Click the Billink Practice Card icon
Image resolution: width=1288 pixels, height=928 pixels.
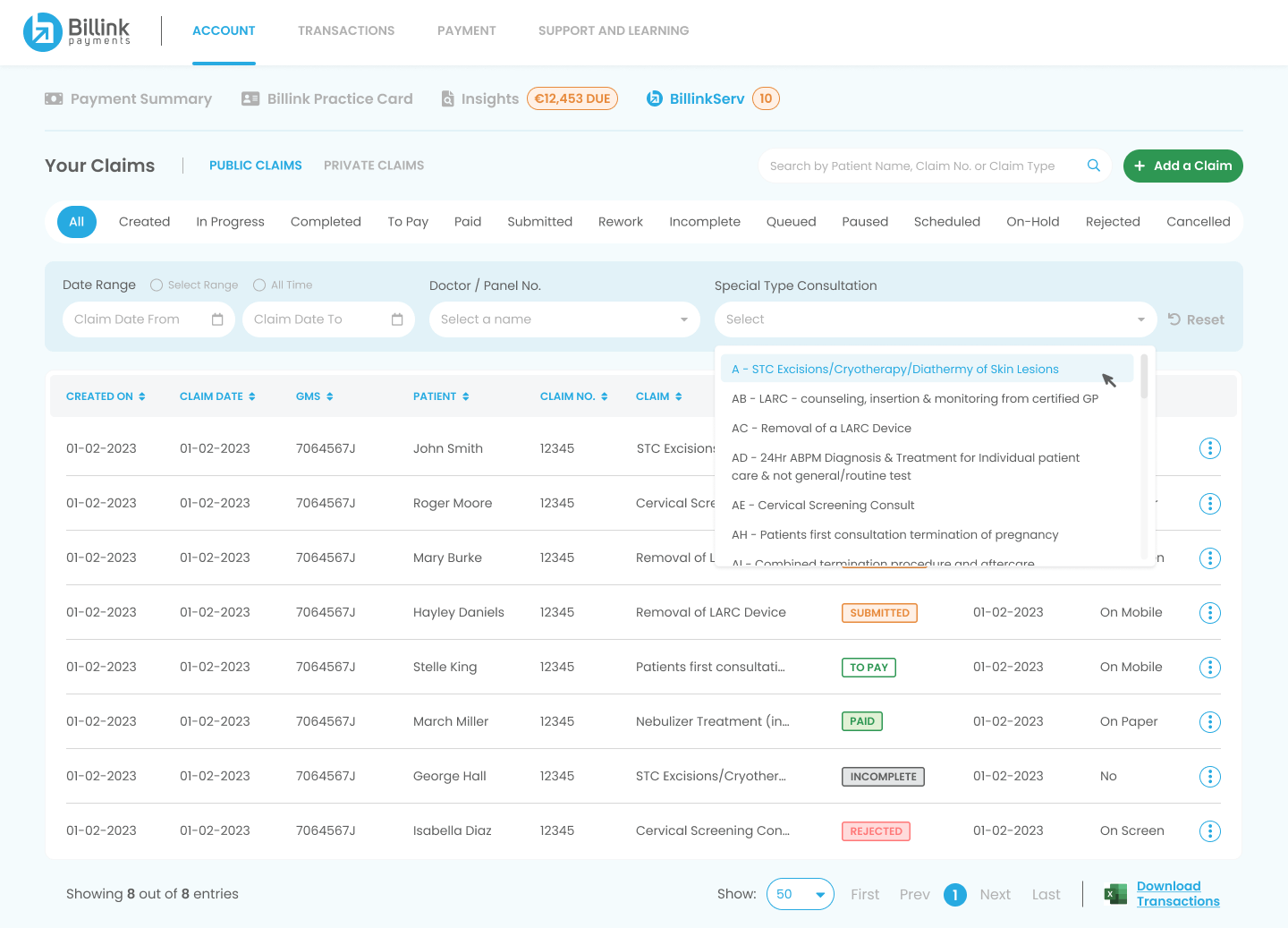(250, 98)
